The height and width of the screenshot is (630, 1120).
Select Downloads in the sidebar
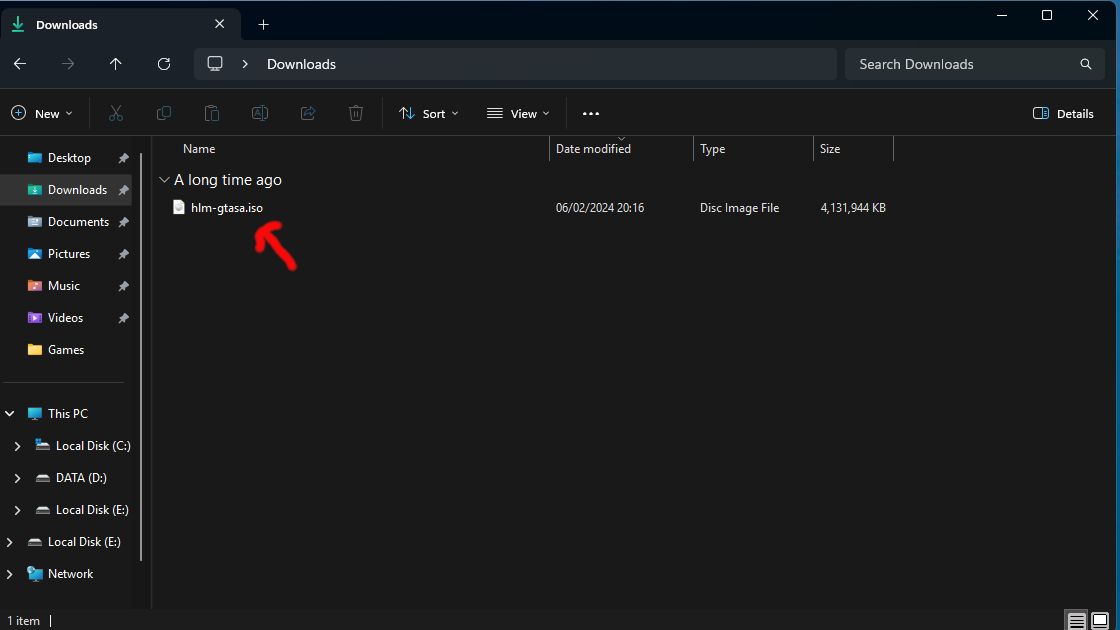[66, 190]
